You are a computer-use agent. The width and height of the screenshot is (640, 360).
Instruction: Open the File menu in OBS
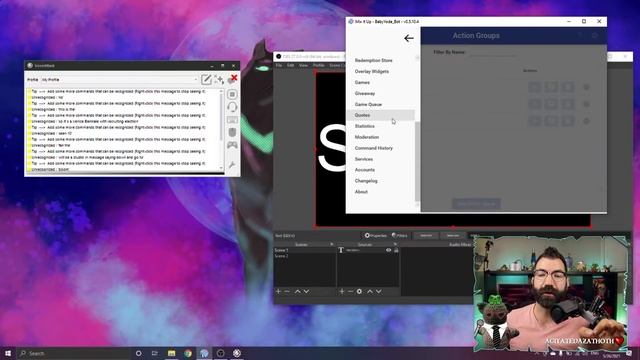pos(279,65)
